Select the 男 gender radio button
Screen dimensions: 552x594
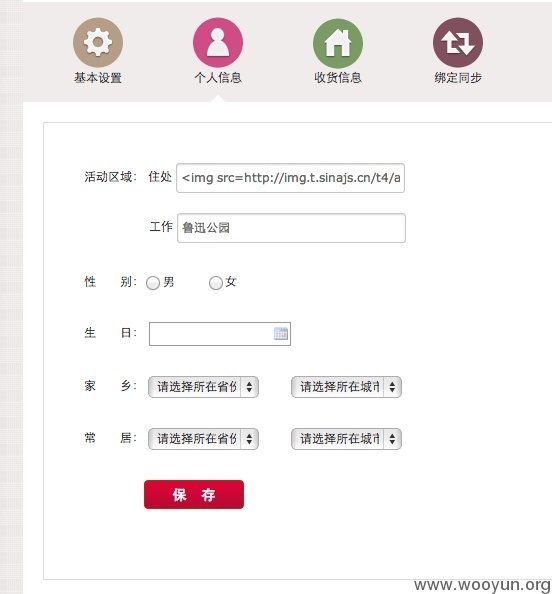153,283
